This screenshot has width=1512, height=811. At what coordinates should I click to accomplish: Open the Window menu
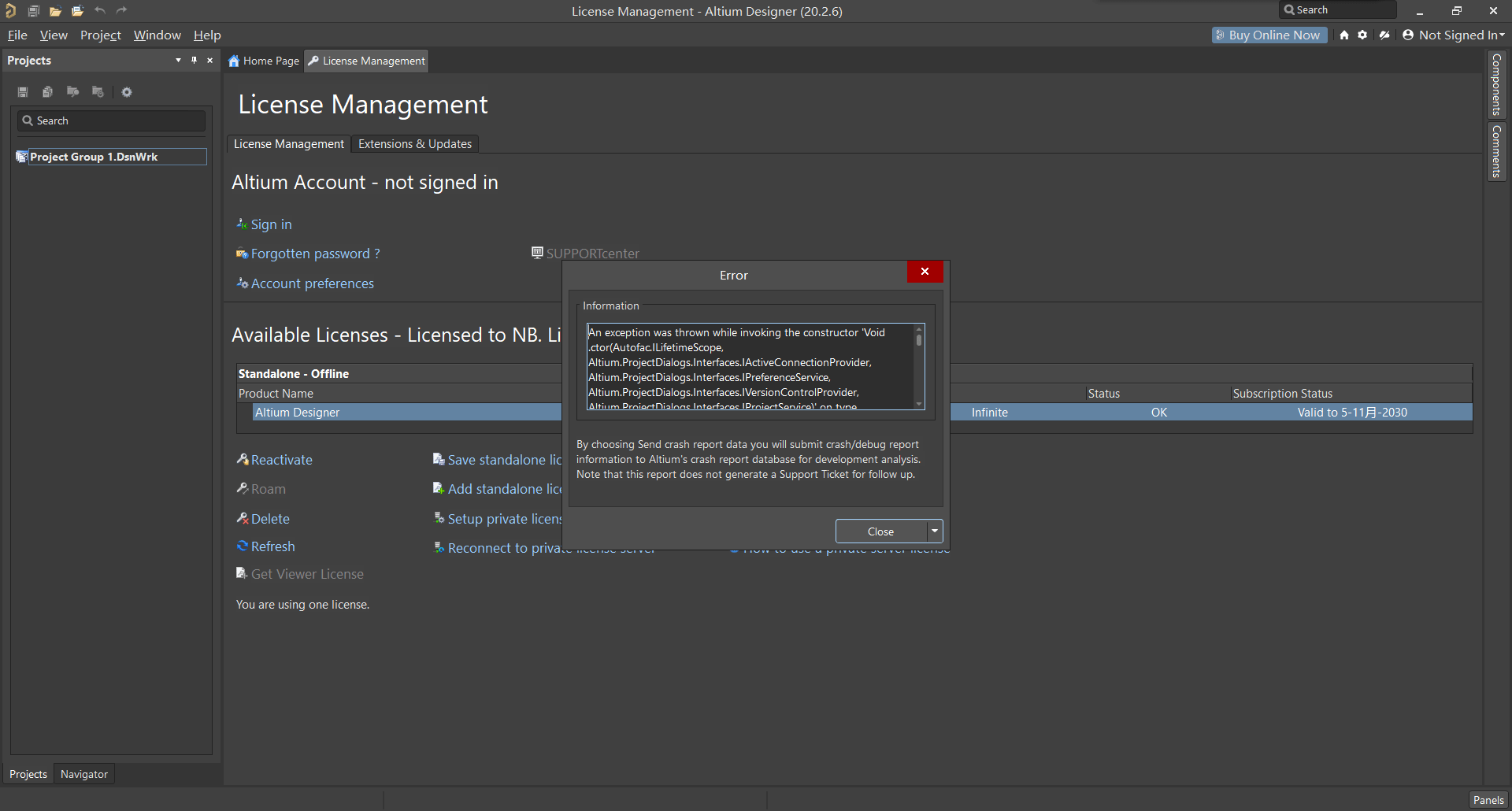157,35
